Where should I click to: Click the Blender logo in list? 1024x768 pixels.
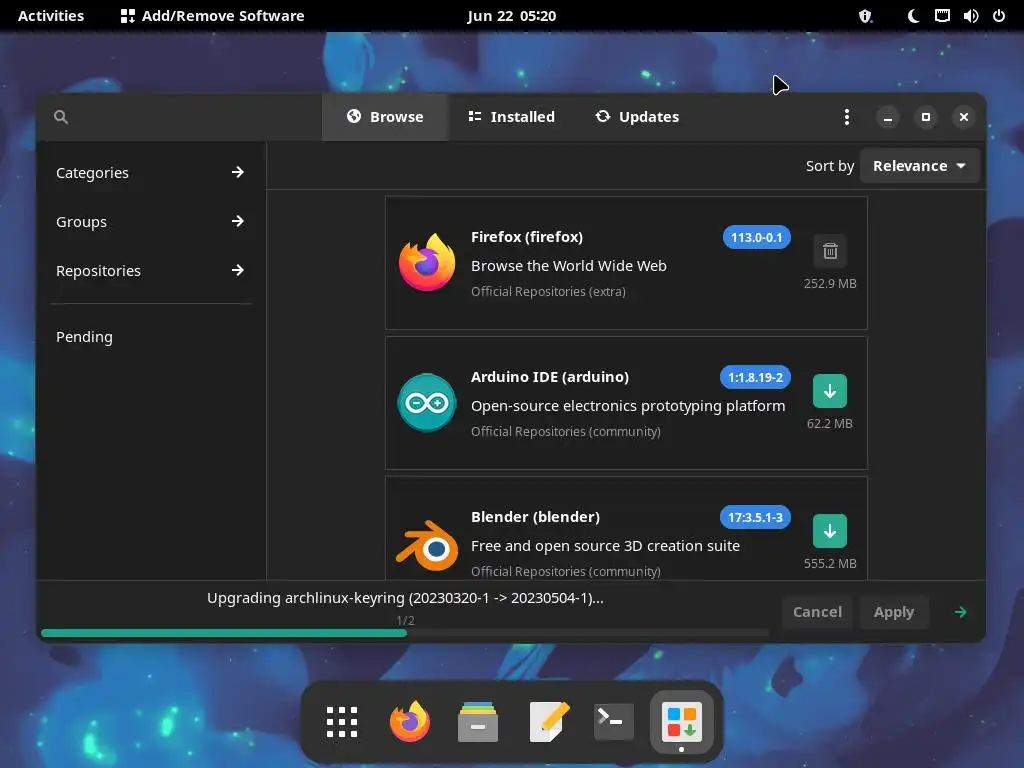427,546
